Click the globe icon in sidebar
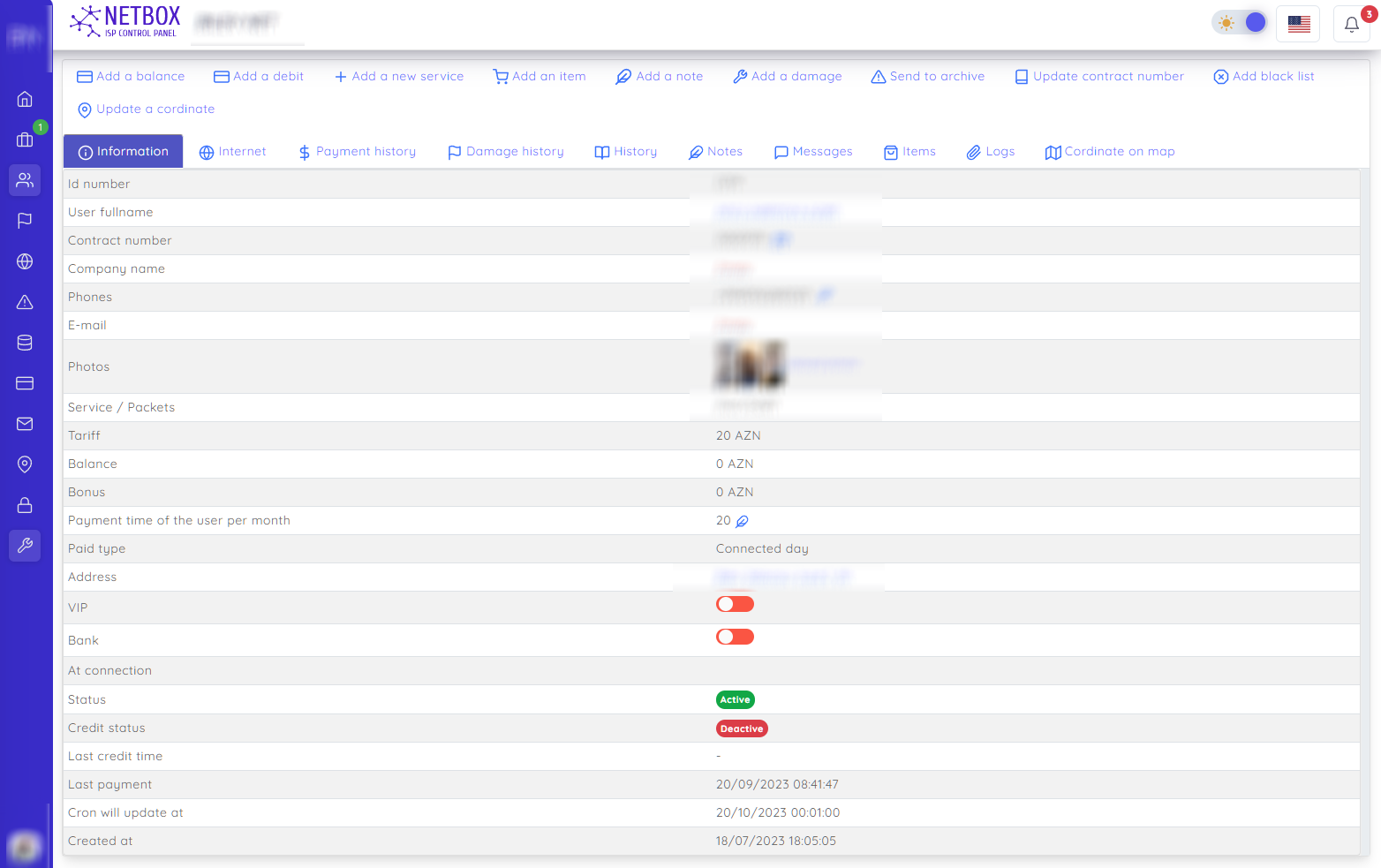 25,261
